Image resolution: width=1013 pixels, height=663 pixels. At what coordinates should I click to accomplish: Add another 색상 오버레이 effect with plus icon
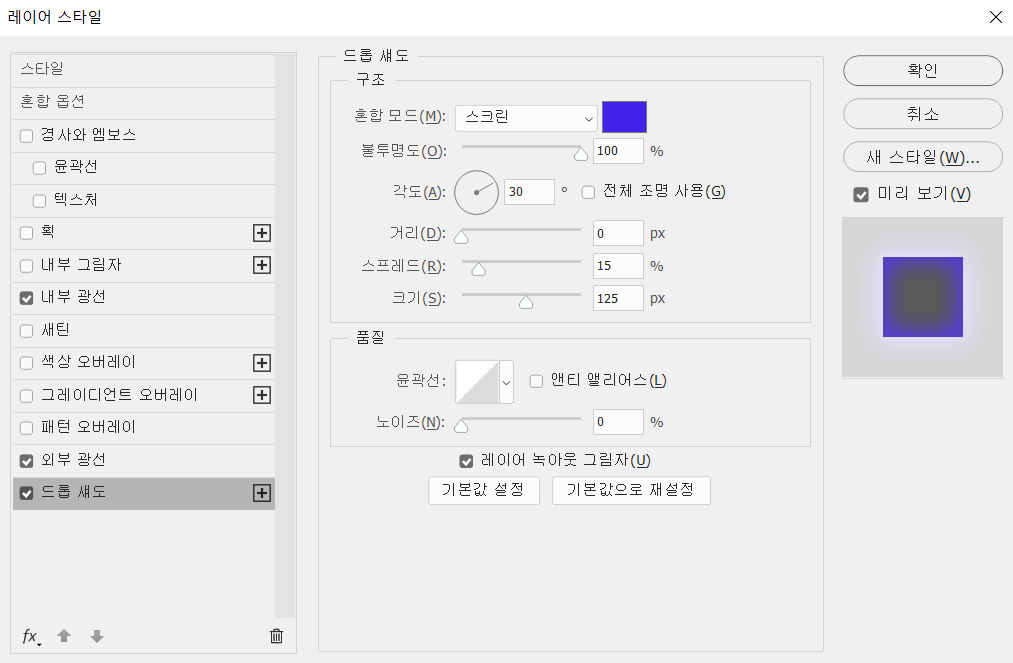[262, 363]
